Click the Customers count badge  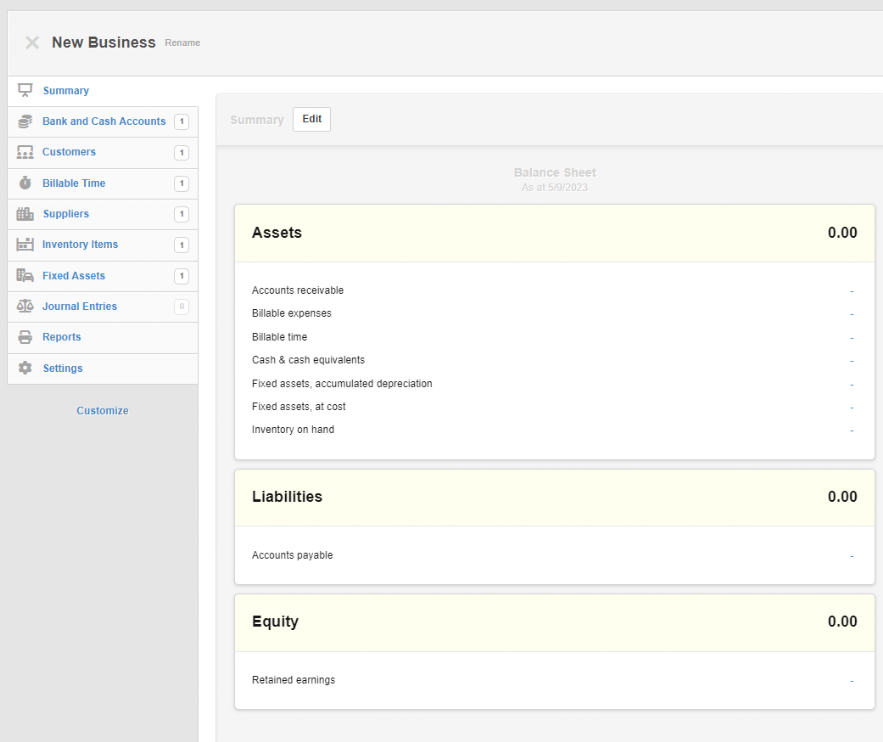(x=181, y=152)
